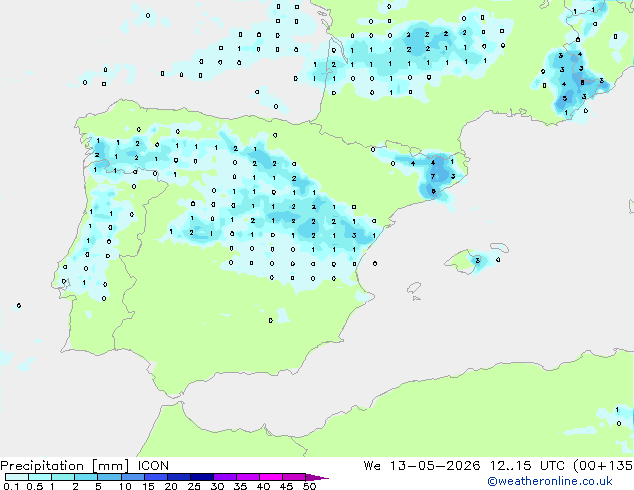Click legend tick label '0.1'

point(11,486)
